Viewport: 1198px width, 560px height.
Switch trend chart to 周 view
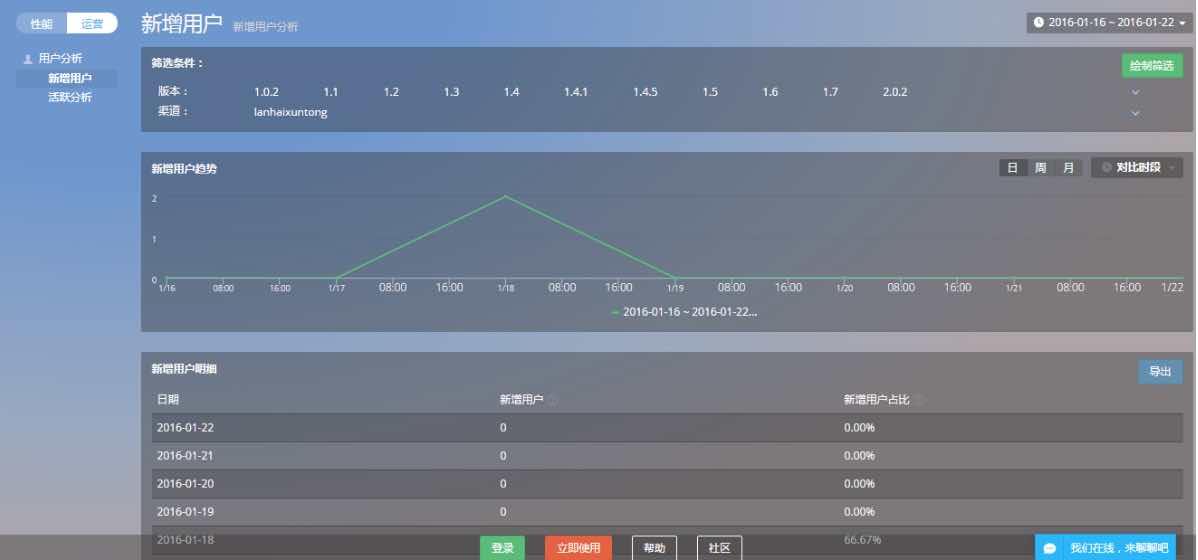[1041, 167]
